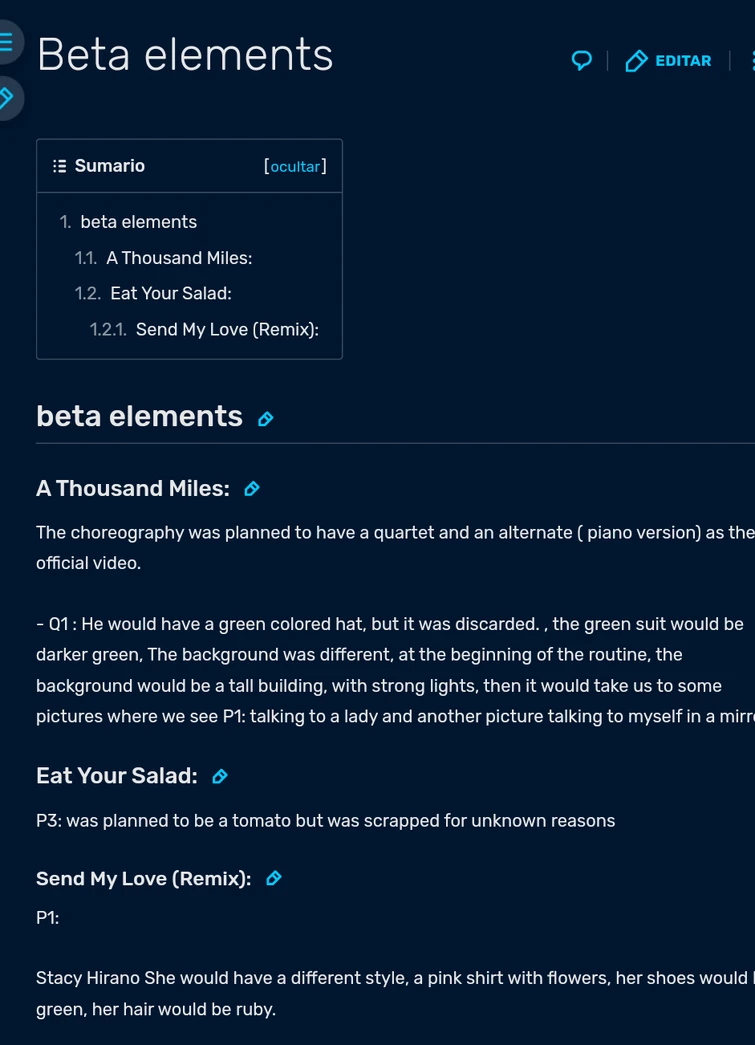This screenshot has height=1045, width=755.
Task: Click the pencil icon next to "Send My Love (Remix)"
Action: pyautogui.click(x=273, y=878)
